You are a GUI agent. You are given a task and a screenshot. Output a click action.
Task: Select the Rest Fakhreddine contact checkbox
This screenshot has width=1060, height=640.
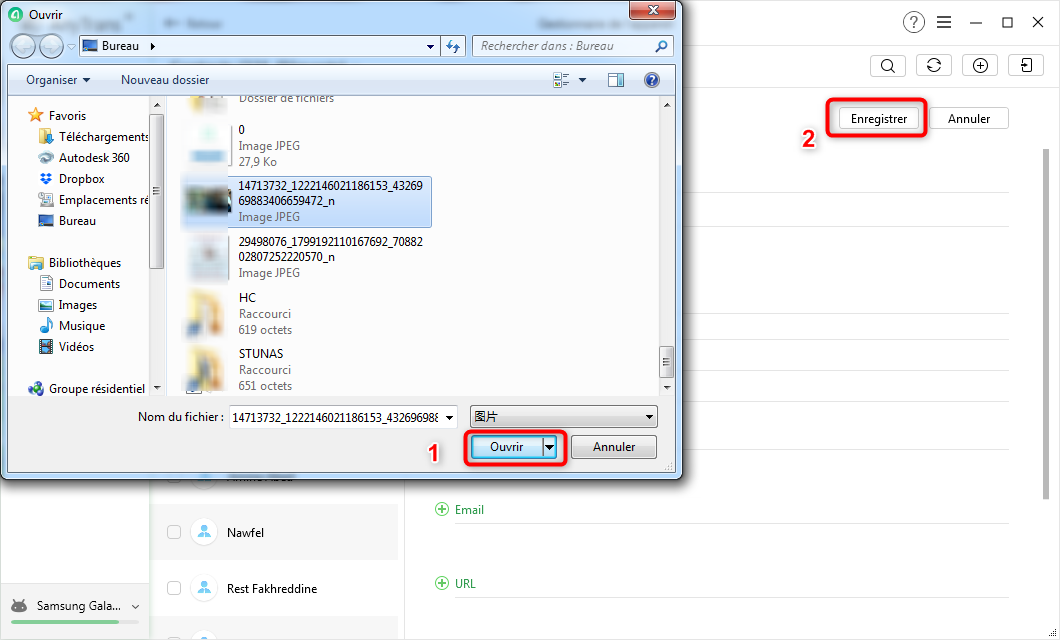(x=174, y=589)
